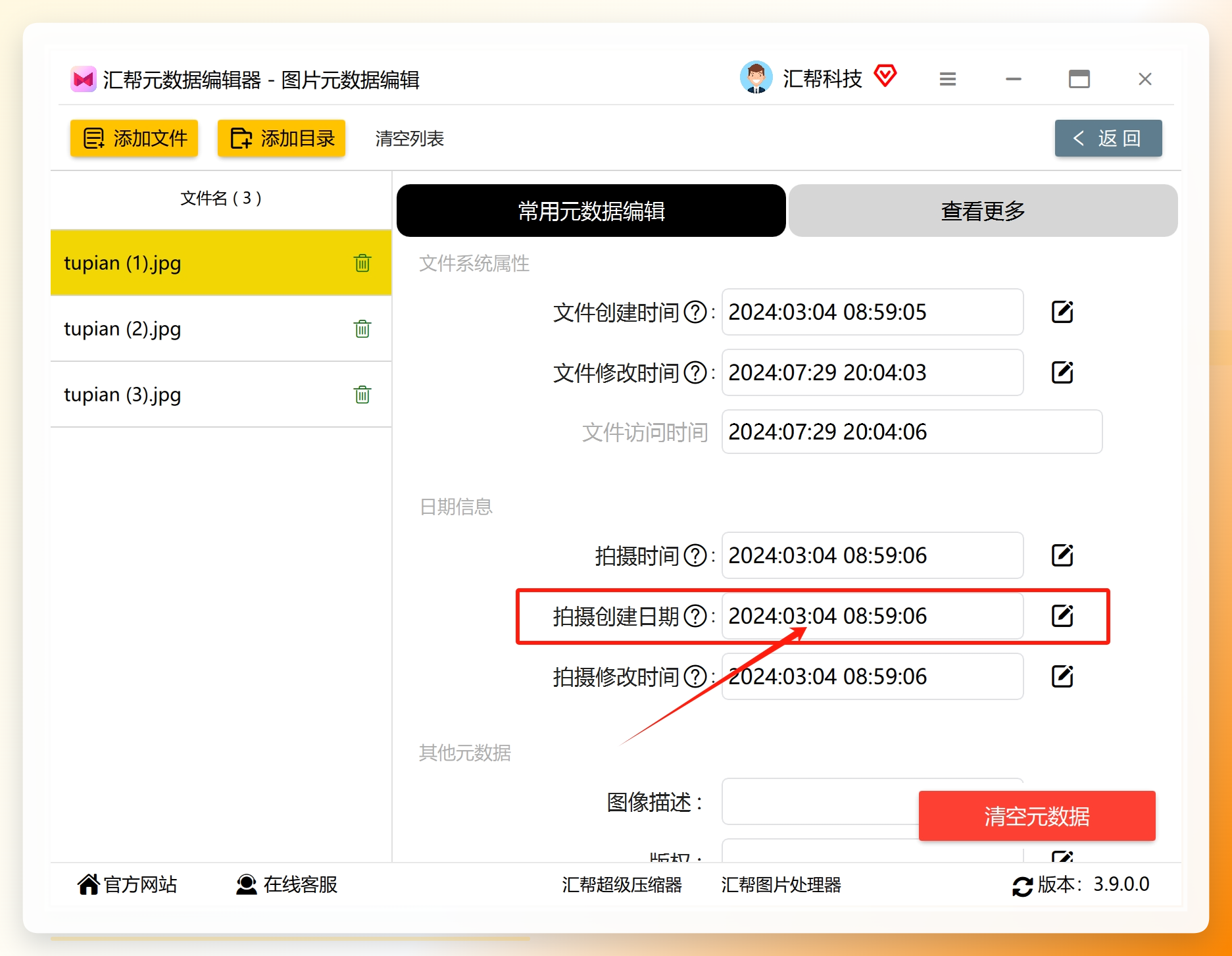This screenshot has width=1232, height=956.
Task: Select tupian (1).jpg in file list
Action: [221, 263]
